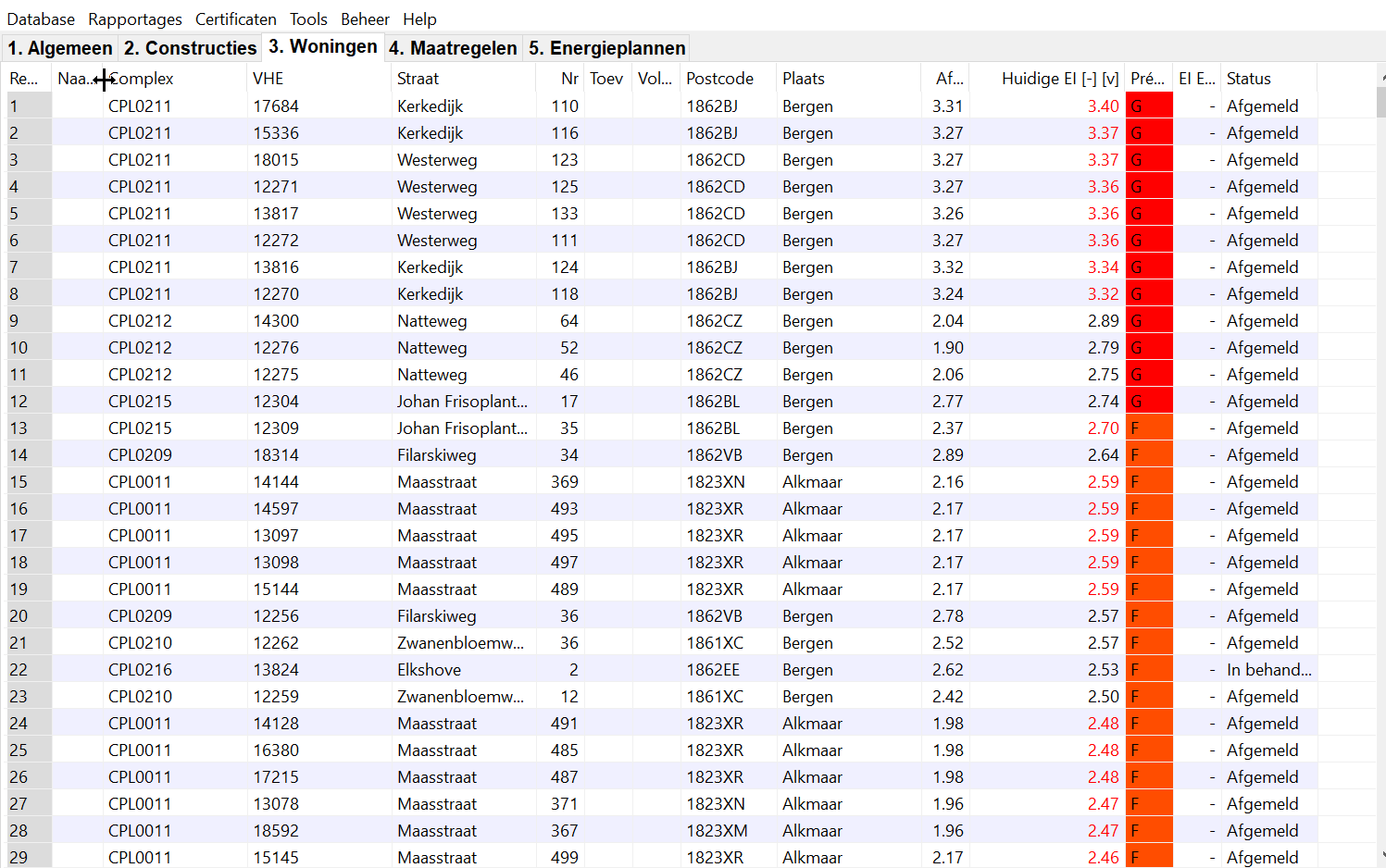Sort by the VHE column header
This screenshot has height=868, width=1386.
(319, 79)
